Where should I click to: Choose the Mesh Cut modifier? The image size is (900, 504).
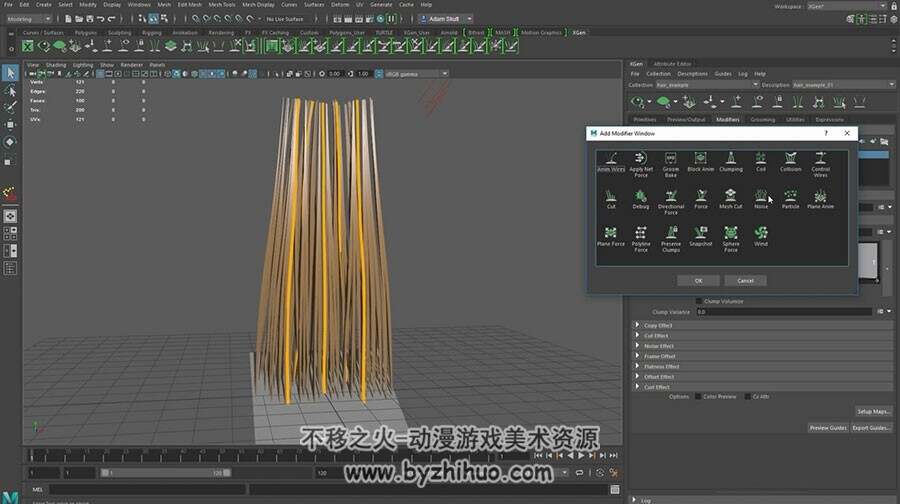(x=731, y=199)
